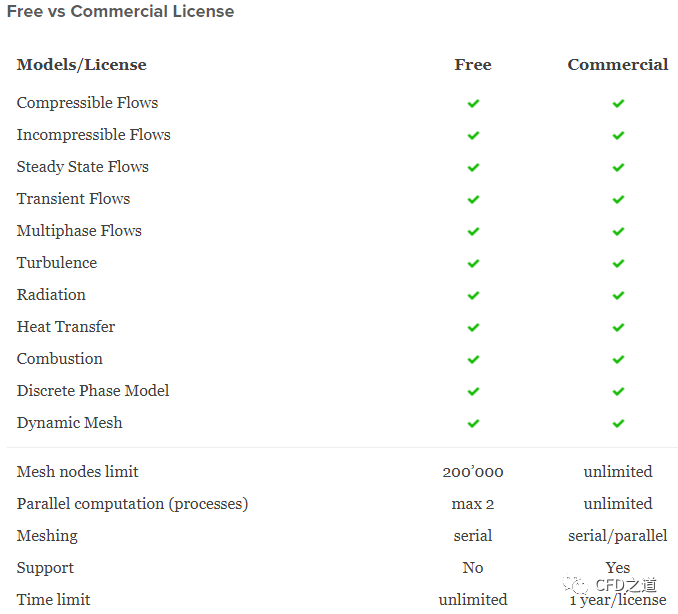
Task: Click the Commercial column header
Action: pos(618,65)
